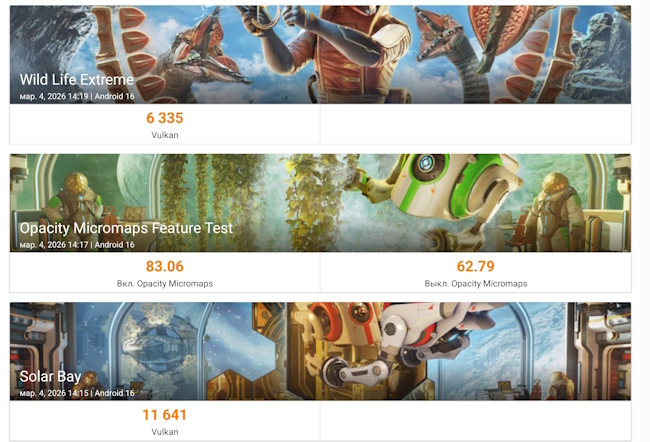Click the мар. 4, 2026 14:15 date line
Screen dimensions: 650x442
coord(77,393)
